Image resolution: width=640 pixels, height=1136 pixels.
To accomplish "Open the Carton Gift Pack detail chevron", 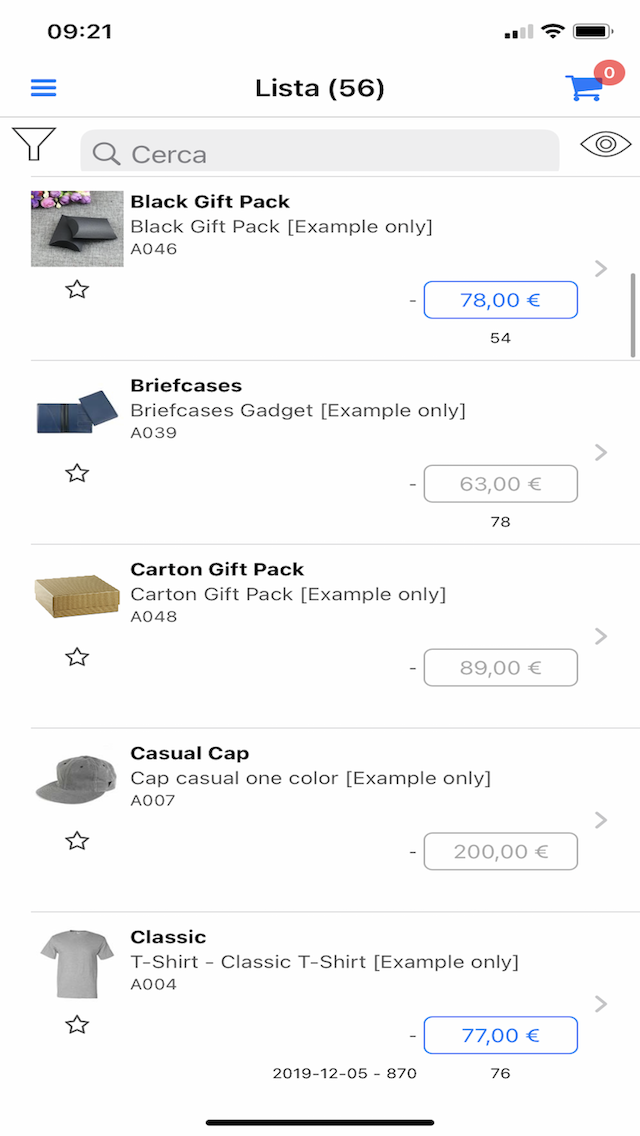I will pos(601,636).
